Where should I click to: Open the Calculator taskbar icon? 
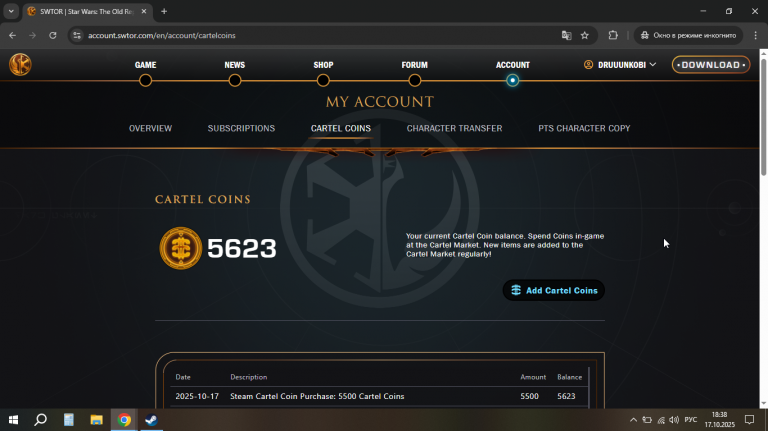tap(69, 420)
